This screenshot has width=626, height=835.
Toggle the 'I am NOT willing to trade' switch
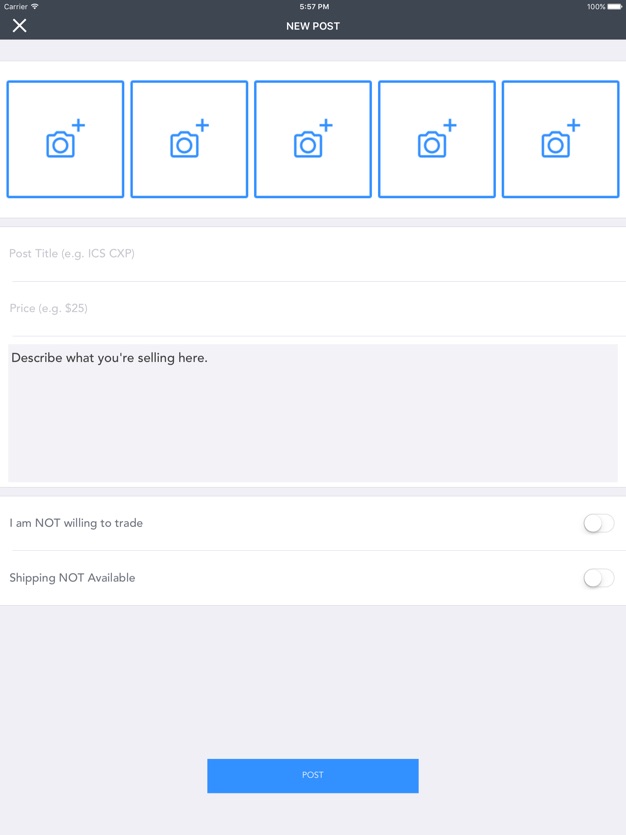(598, 523)
